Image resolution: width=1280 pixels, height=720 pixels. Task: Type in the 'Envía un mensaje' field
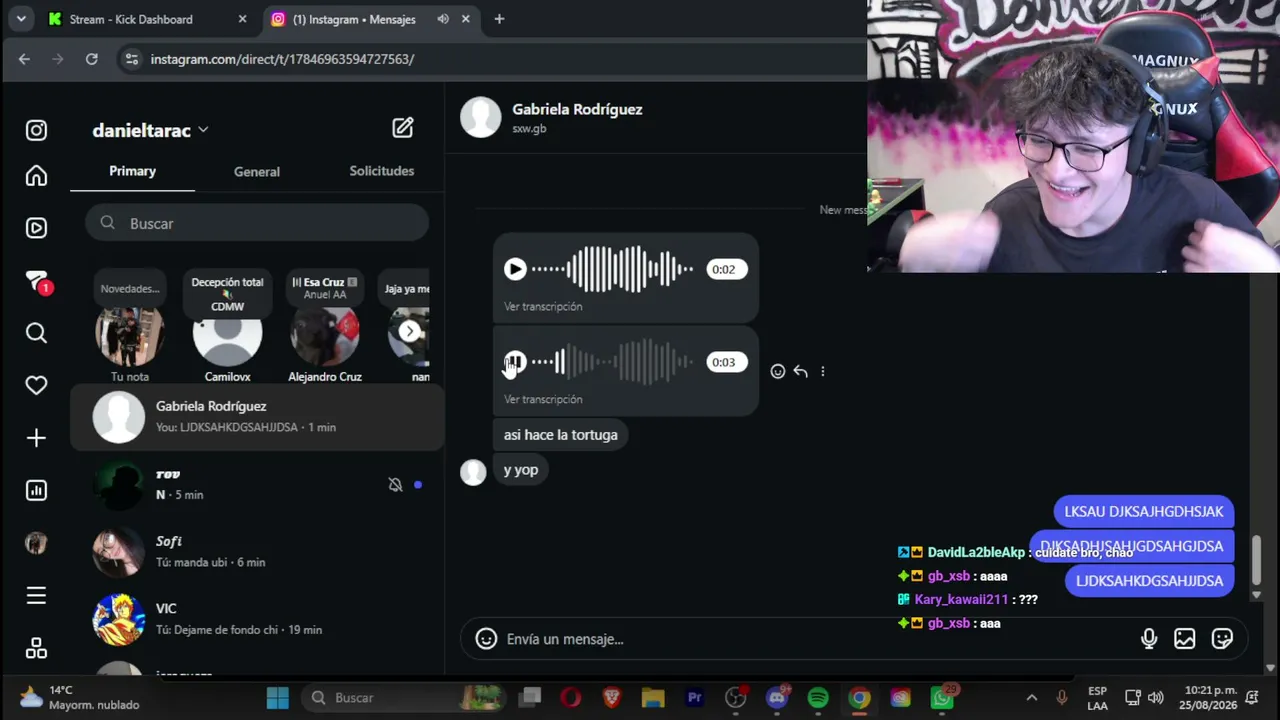(x=815, y=639)
